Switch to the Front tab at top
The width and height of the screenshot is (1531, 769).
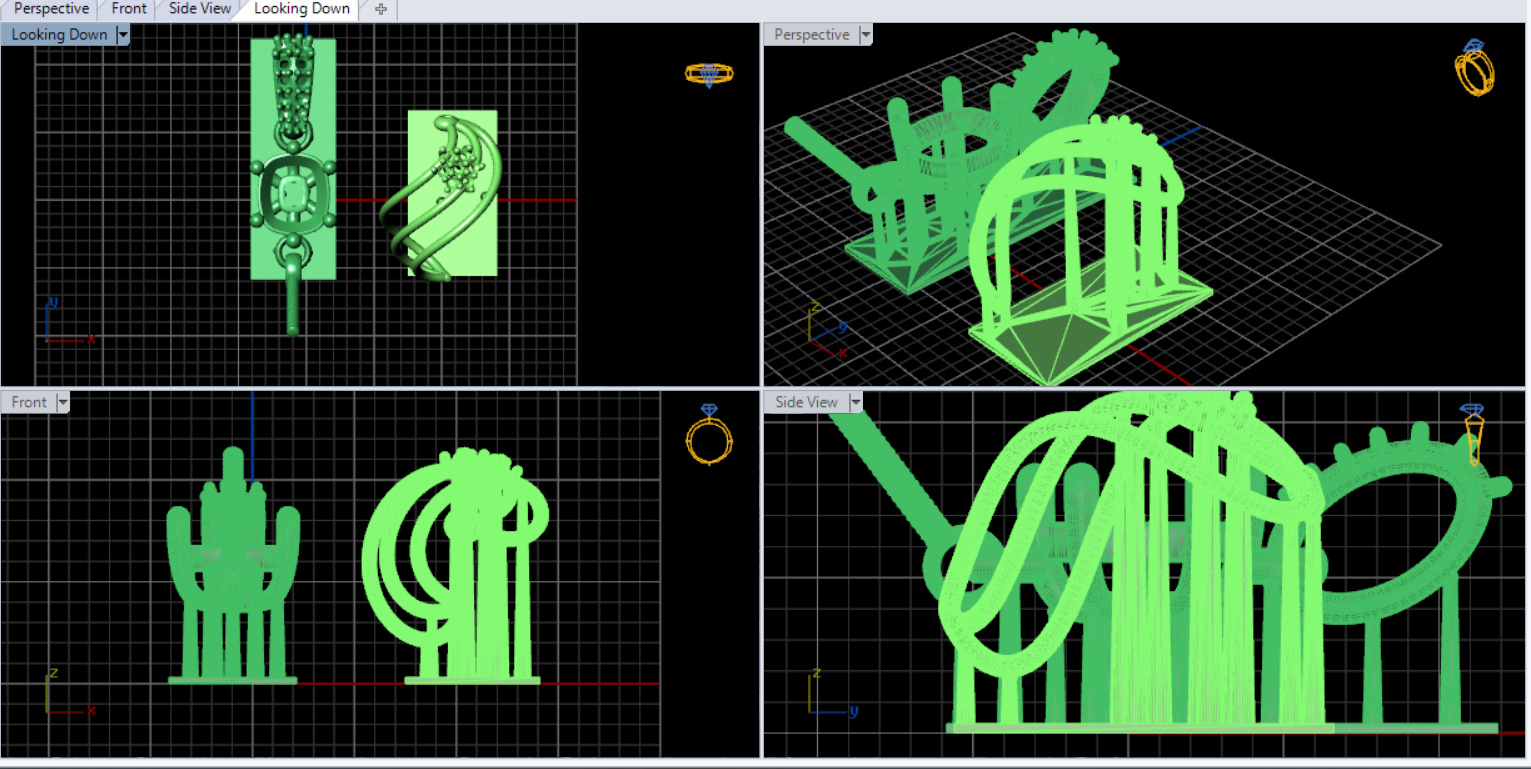coord(129,9)
